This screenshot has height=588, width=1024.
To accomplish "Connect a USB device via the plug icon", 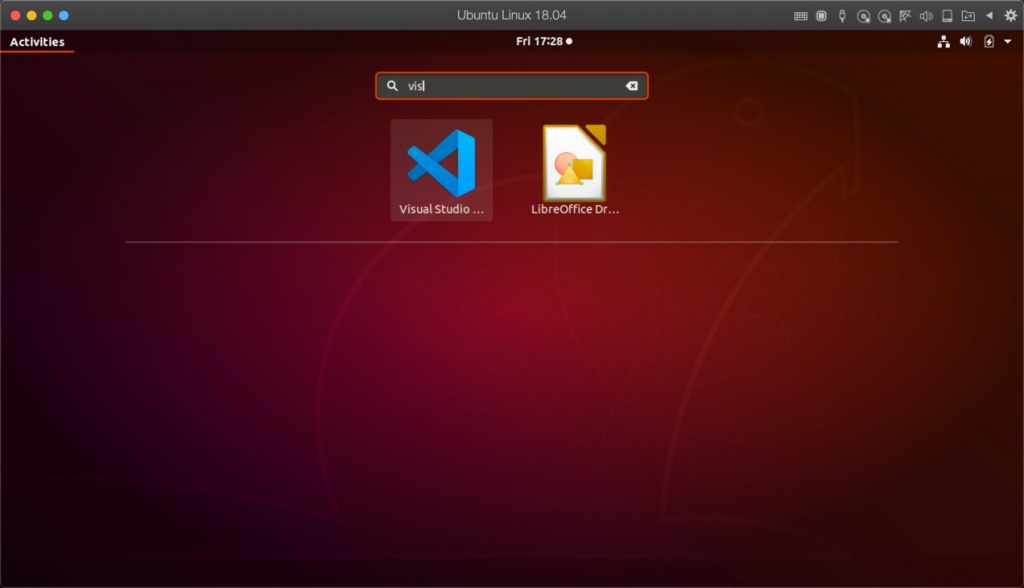I will pyautogui.click(x=842, y=15).
